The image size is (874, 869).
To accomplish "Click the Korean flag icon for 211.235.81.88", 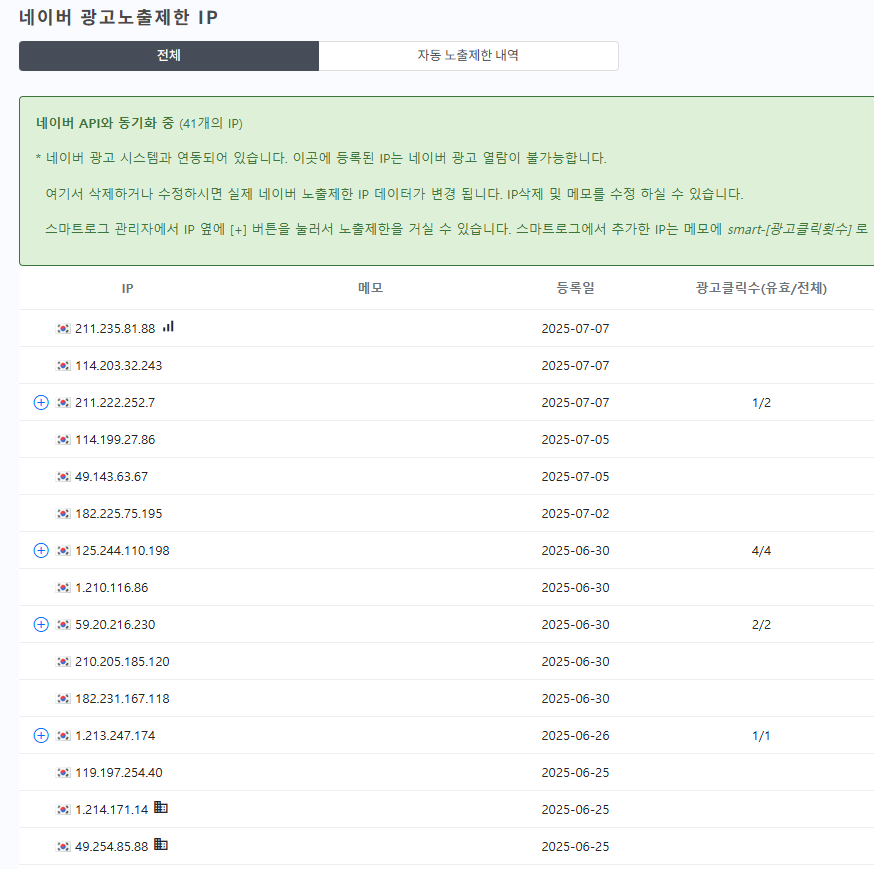I will click(64, 329).
